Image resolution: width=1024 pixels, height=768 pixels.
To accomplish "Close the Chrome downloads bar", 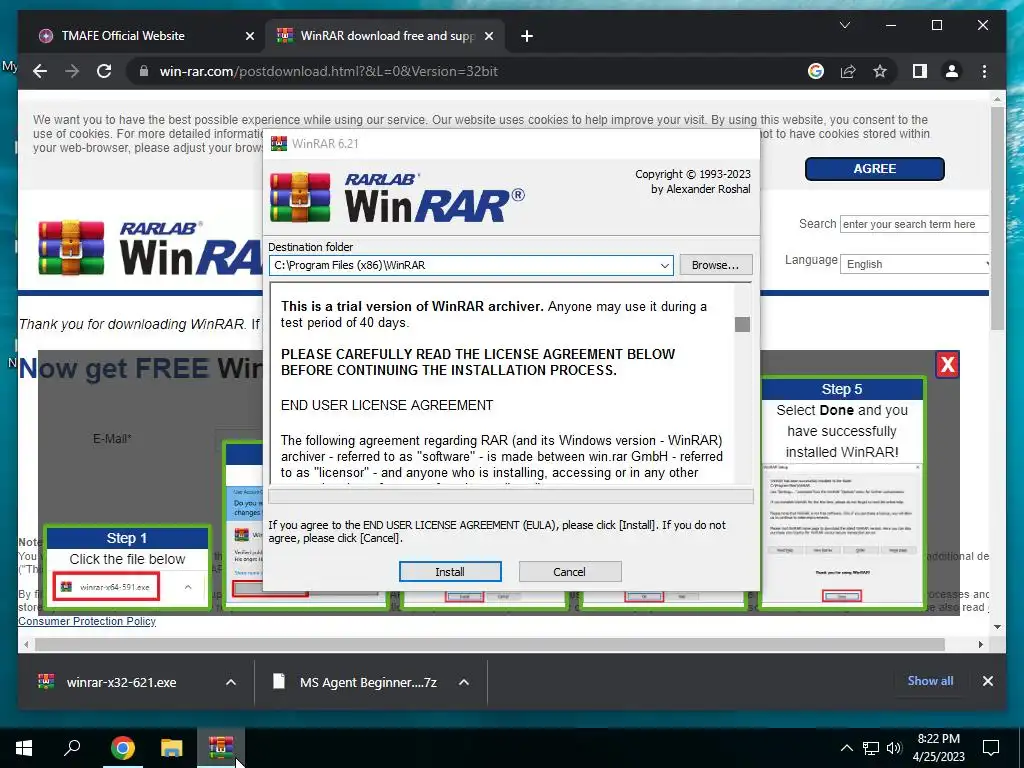I will coord(987,681).
